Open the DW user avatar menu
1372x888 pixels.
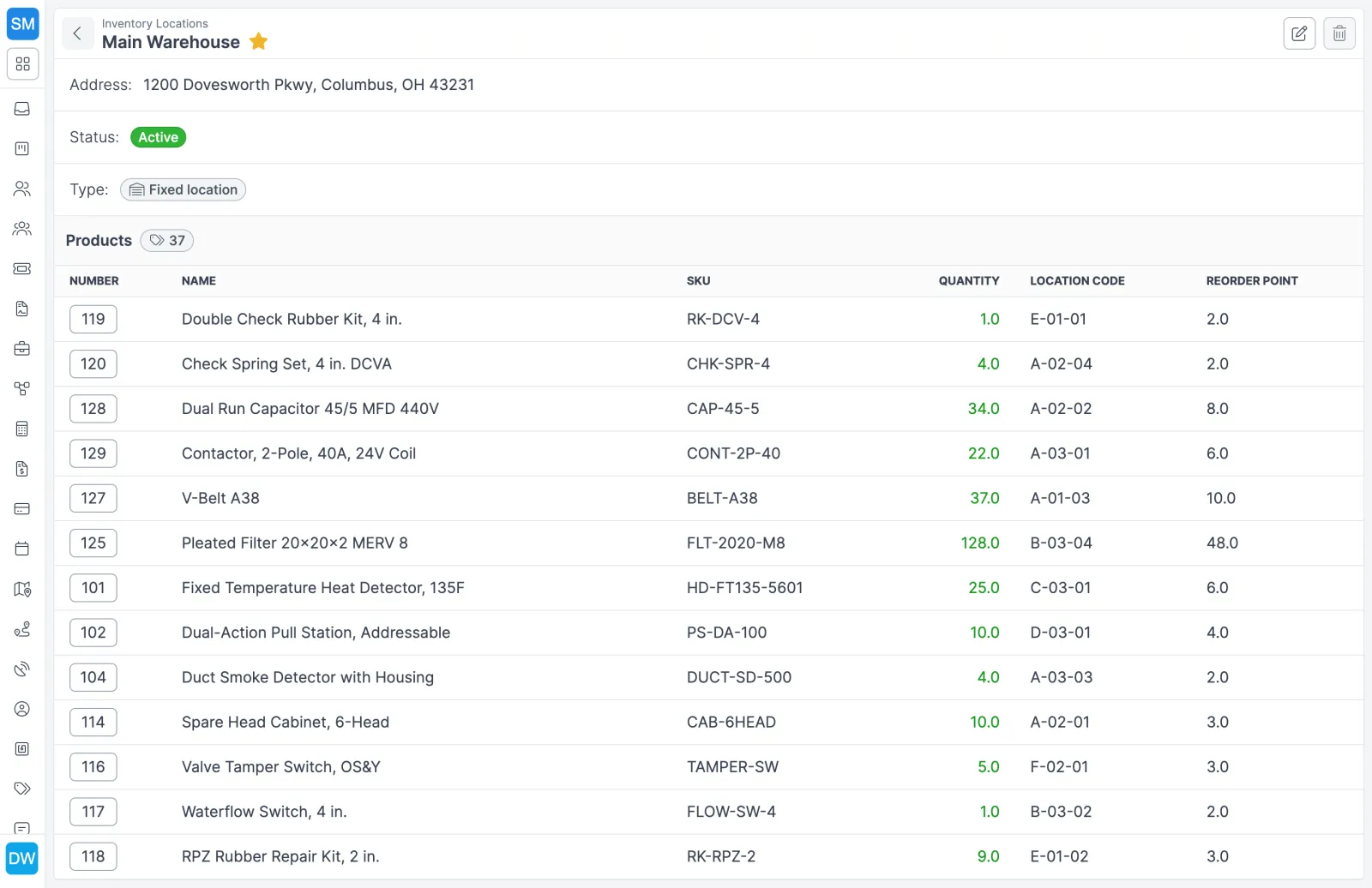coord(22,859)
